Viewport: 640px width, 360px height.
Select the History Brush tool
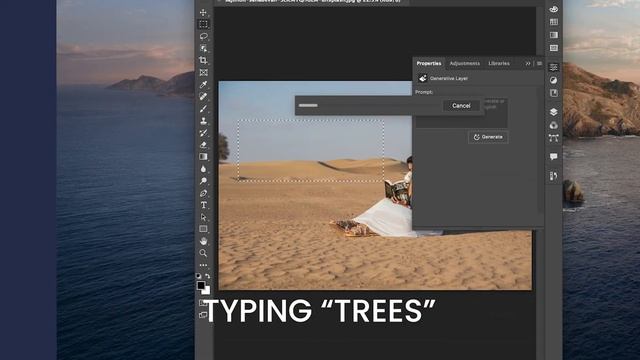pos(203,133)
